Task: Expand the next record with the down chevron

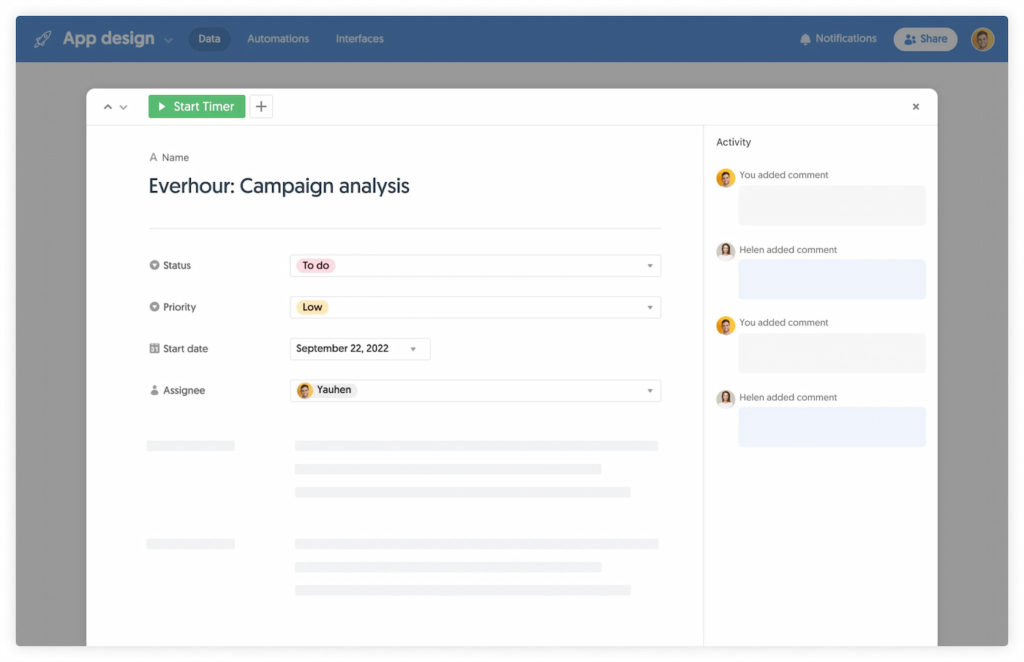Action: (x=123, y=106)
